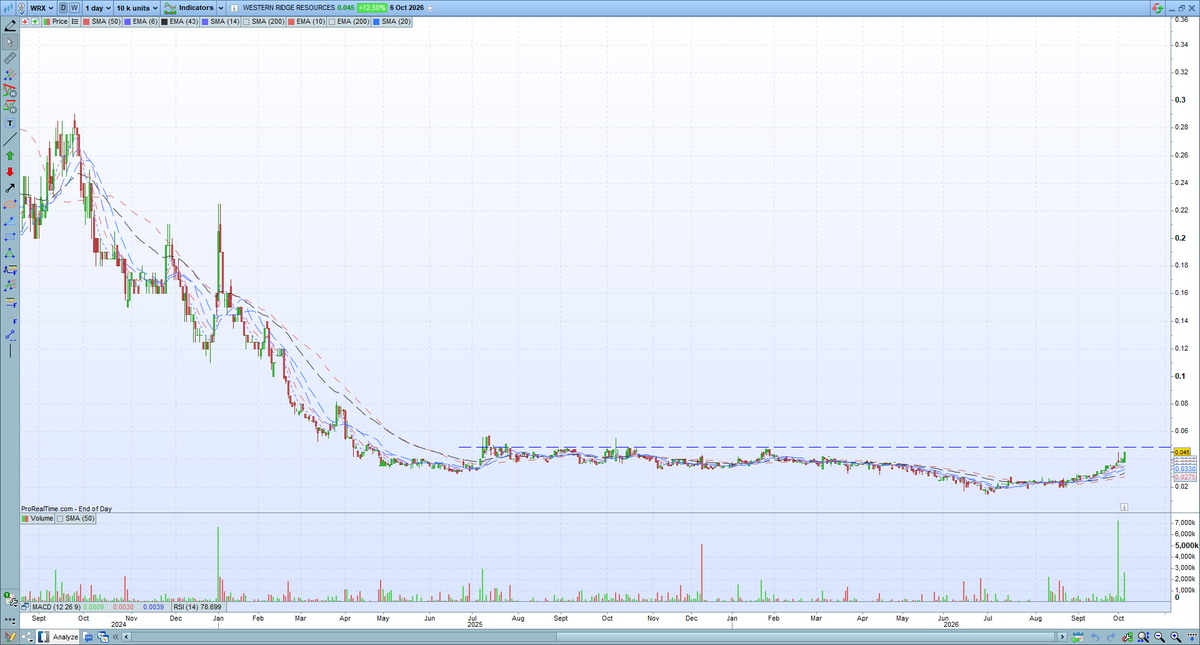Open the chat bubble icon
This screenshot has width=1200, height=645.
click(88, 637)
